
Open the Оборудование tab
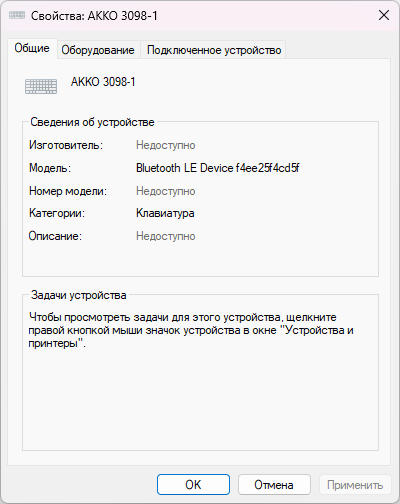tap(98, 50)
